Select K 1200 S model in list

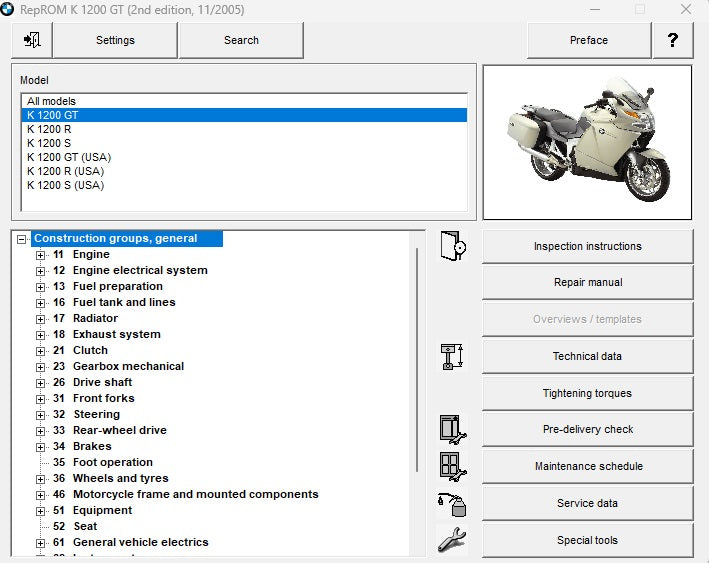(x=48, y=143)
